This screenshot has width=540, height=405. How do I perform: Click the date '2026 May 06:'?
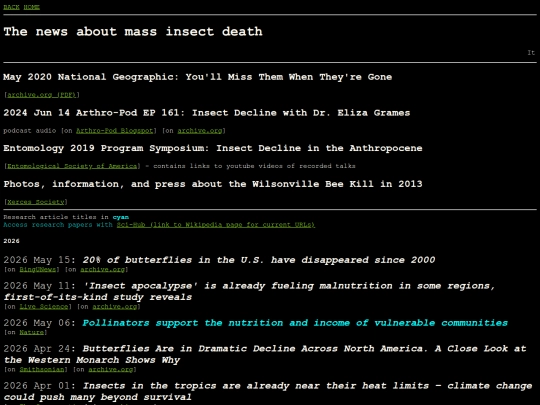(x=40, y=323)
